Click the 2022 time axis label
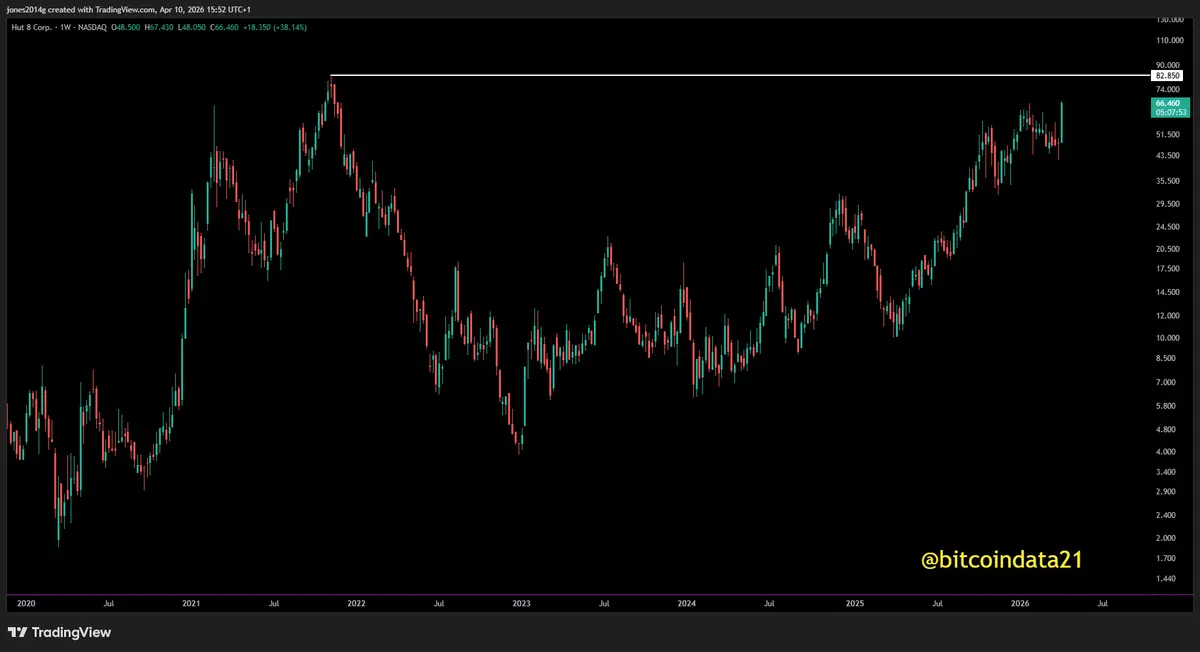 pyautogui.click(x=356, y=604)
